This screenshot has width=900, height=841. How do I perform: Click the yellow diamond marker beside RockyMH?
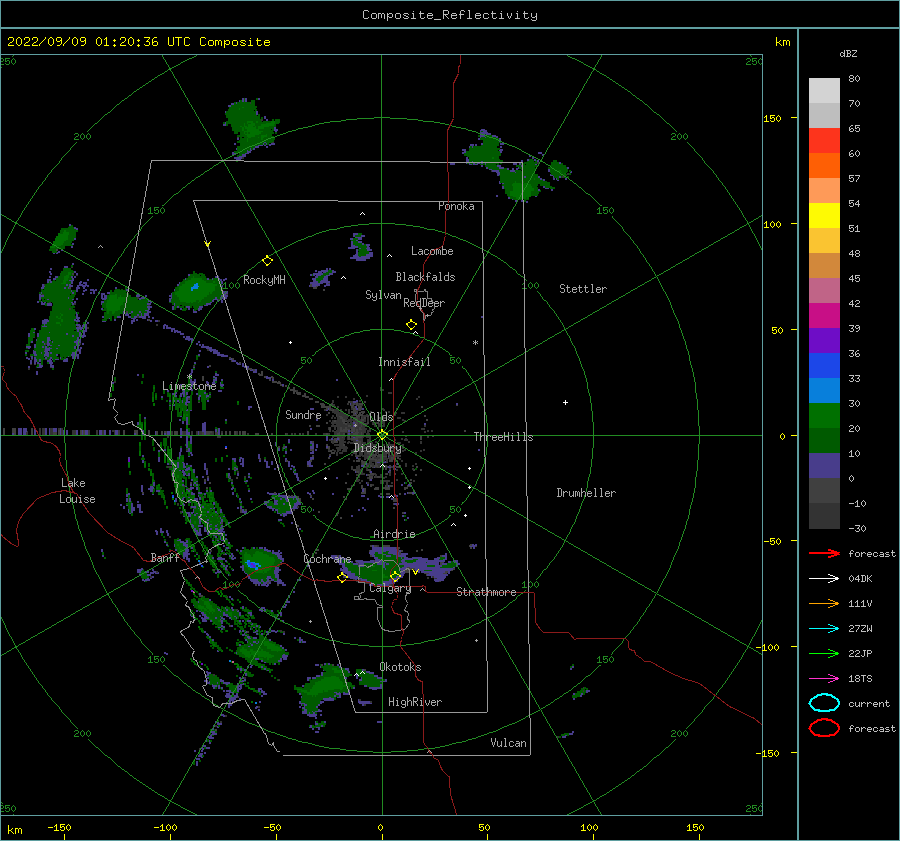267,261
